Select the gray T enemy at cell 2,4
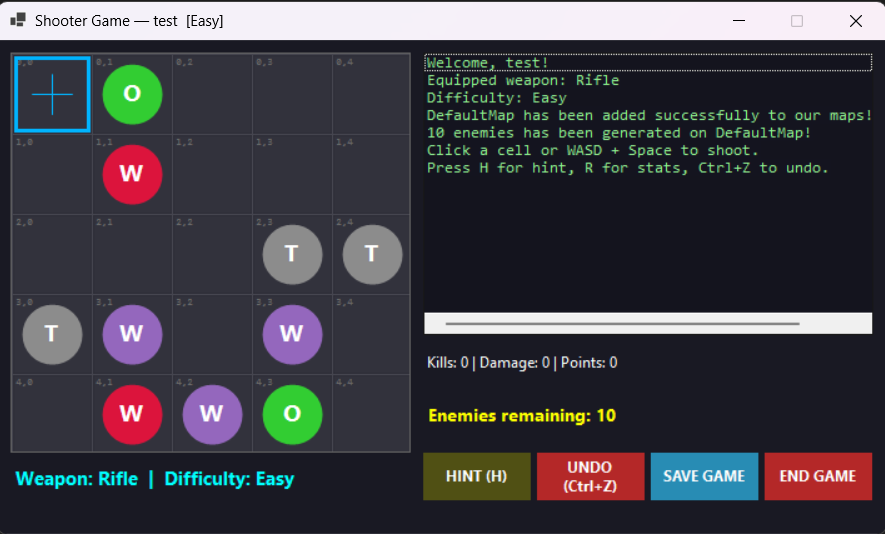Image resolution: width=885 pixels, height=534 pixels. tap(372, 254)
